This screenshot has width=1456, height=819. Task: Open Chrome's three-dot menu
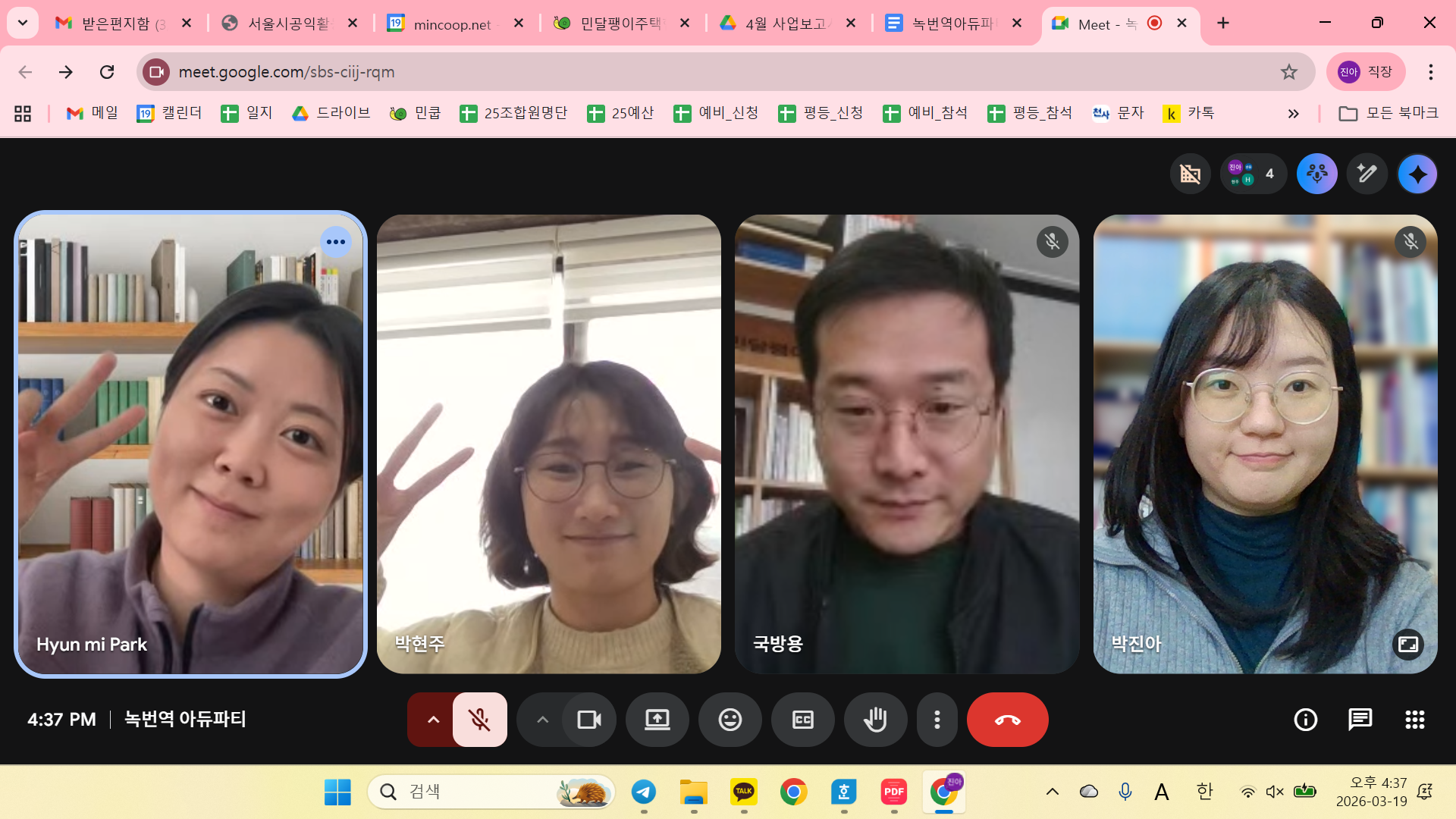pos(1431,72)
